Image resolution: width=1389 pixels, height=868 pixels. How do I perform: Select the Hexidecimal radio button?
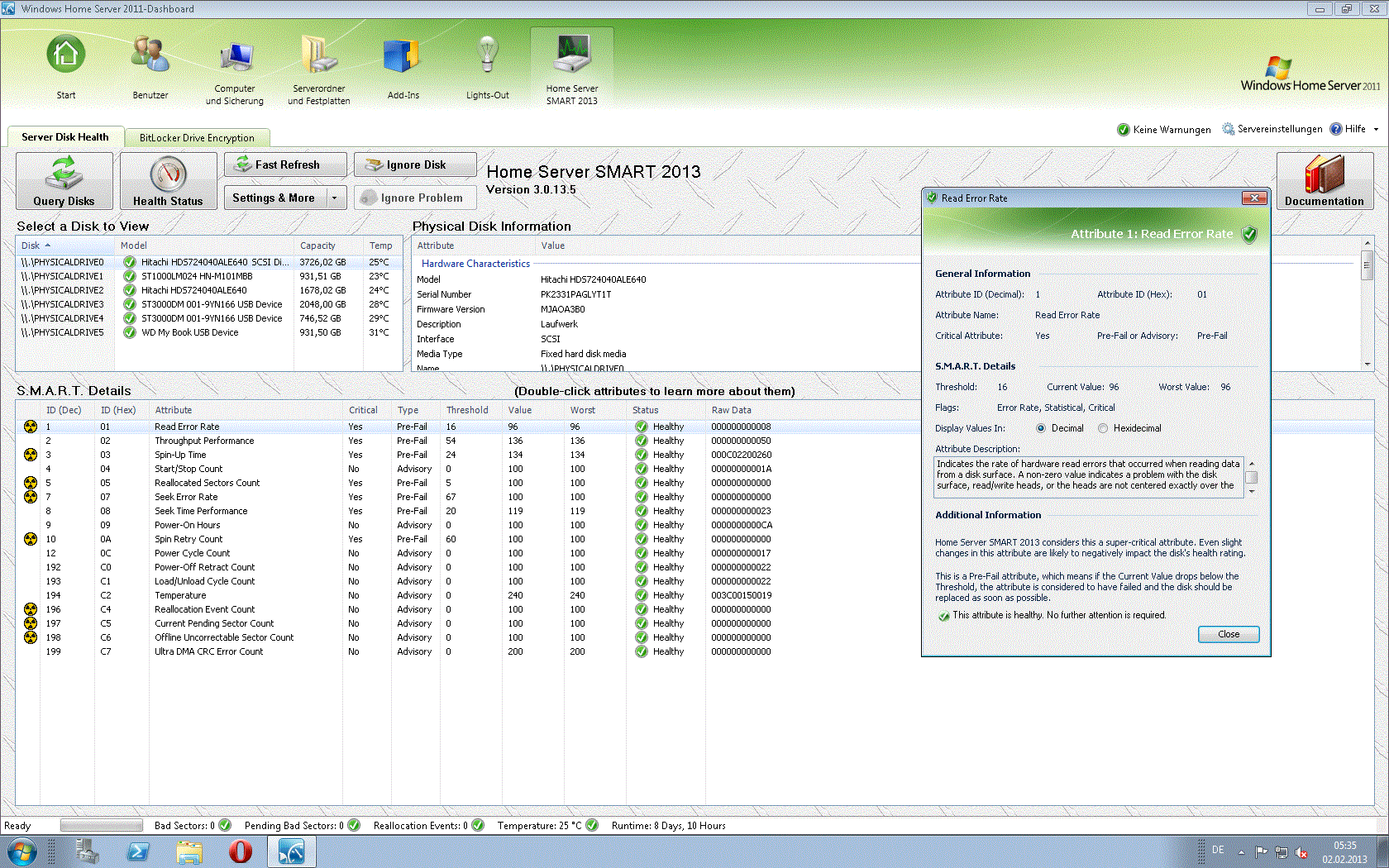[1103, 428]
